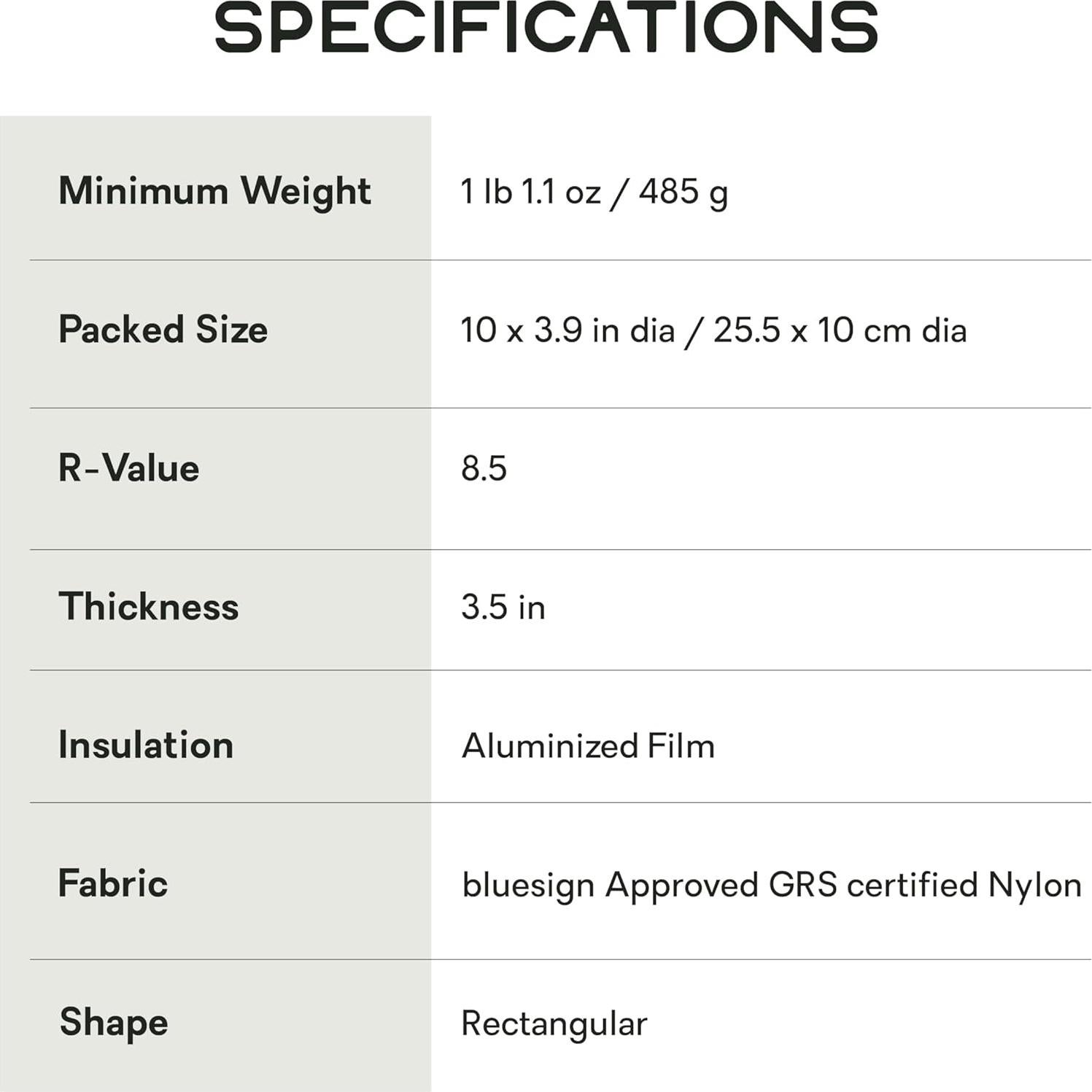Image resolution: width=1092 pixels, height=1092 pixels.
Task: Click the 8.5 R-Value number
Action: tap(484, 468)
